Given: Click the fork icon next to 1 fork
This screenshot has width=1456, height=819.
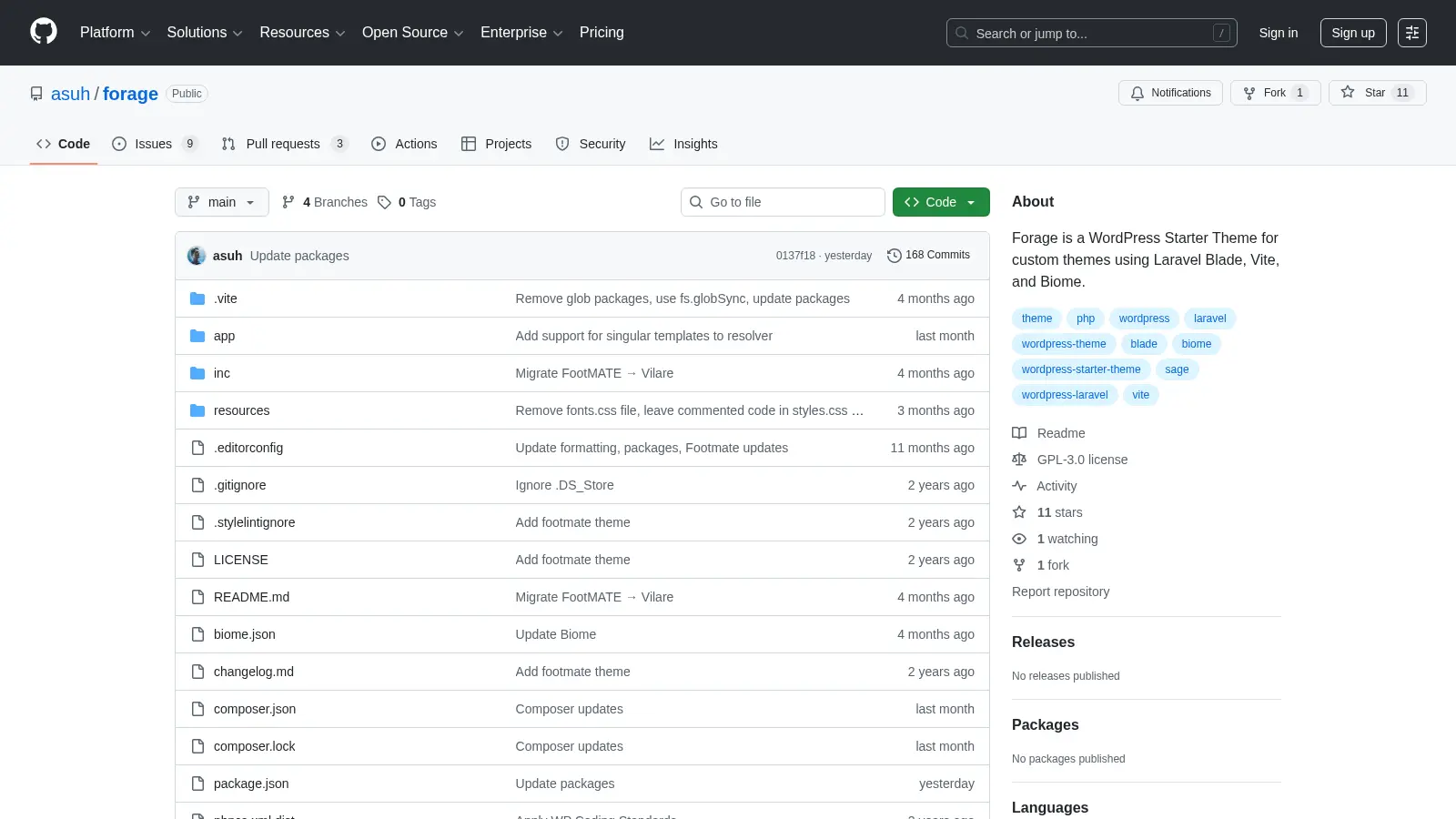Looking at the screenshot, I should (1019, 565).
